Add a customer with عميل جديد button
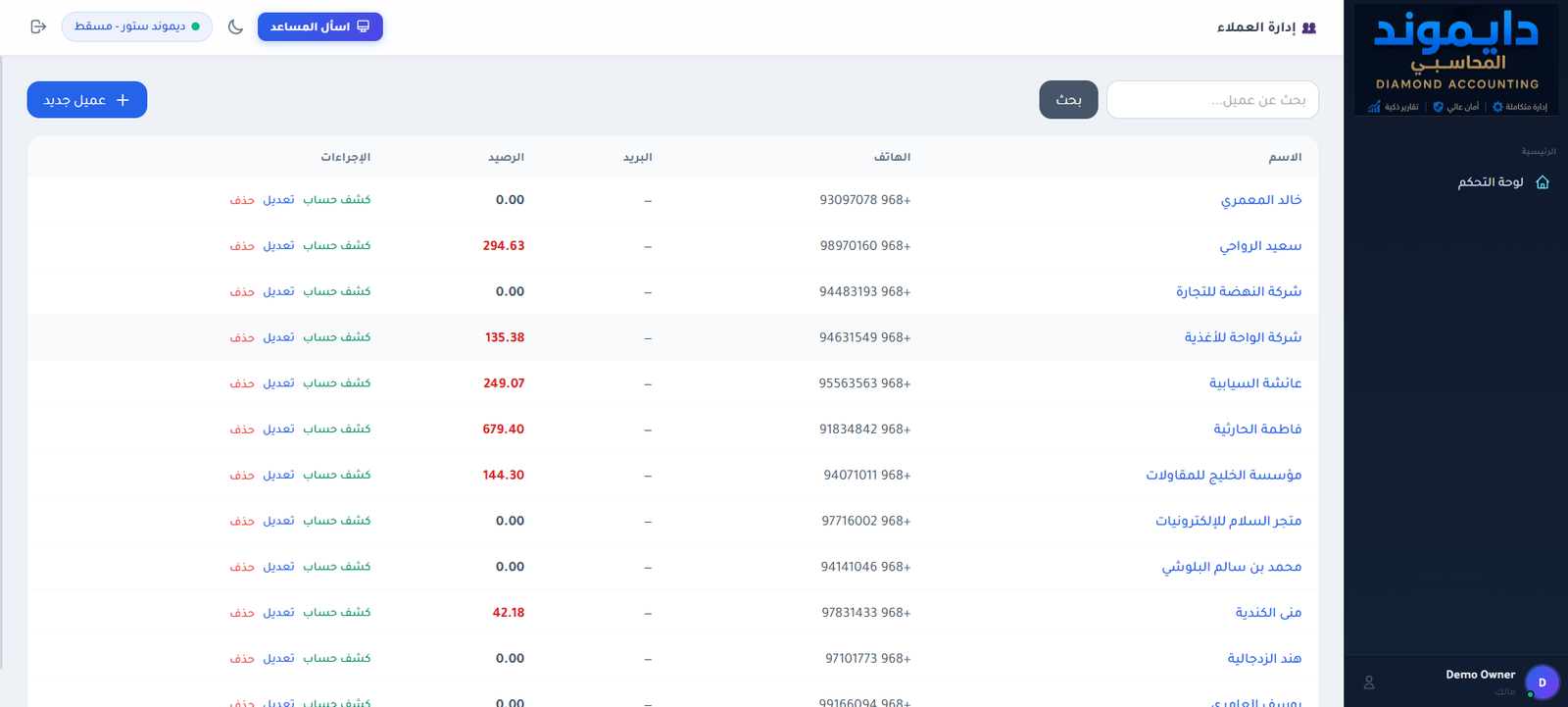The height and width of the screenshot is (707, 1568). click(87, 100)
